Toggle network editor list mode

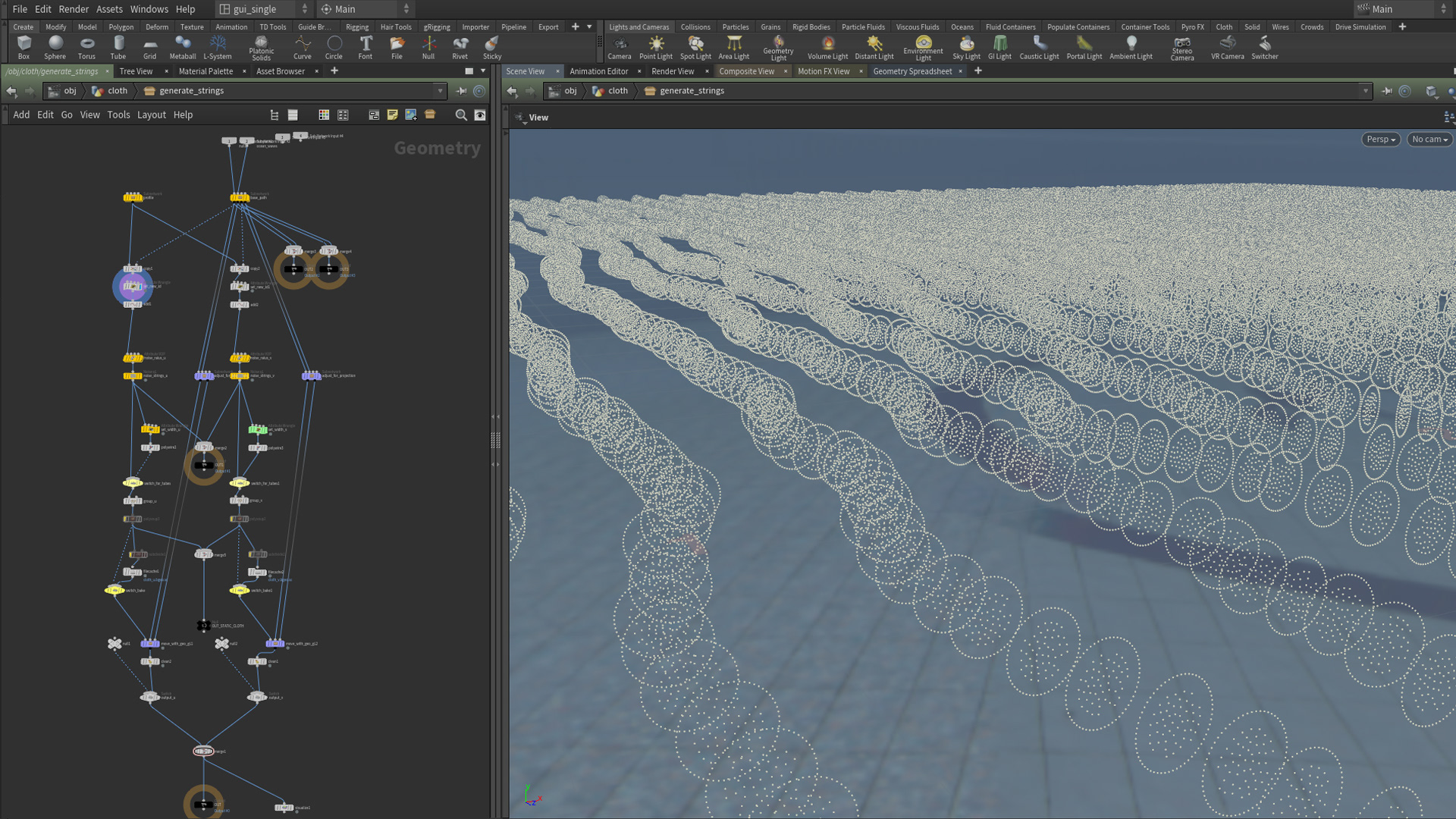pos(293,115)
